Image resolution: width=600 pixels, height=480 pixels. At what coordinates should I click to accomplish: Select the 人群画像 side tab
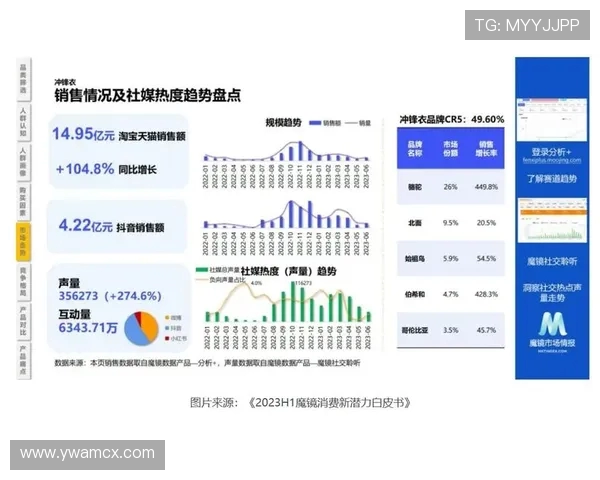tap(23, 162)
